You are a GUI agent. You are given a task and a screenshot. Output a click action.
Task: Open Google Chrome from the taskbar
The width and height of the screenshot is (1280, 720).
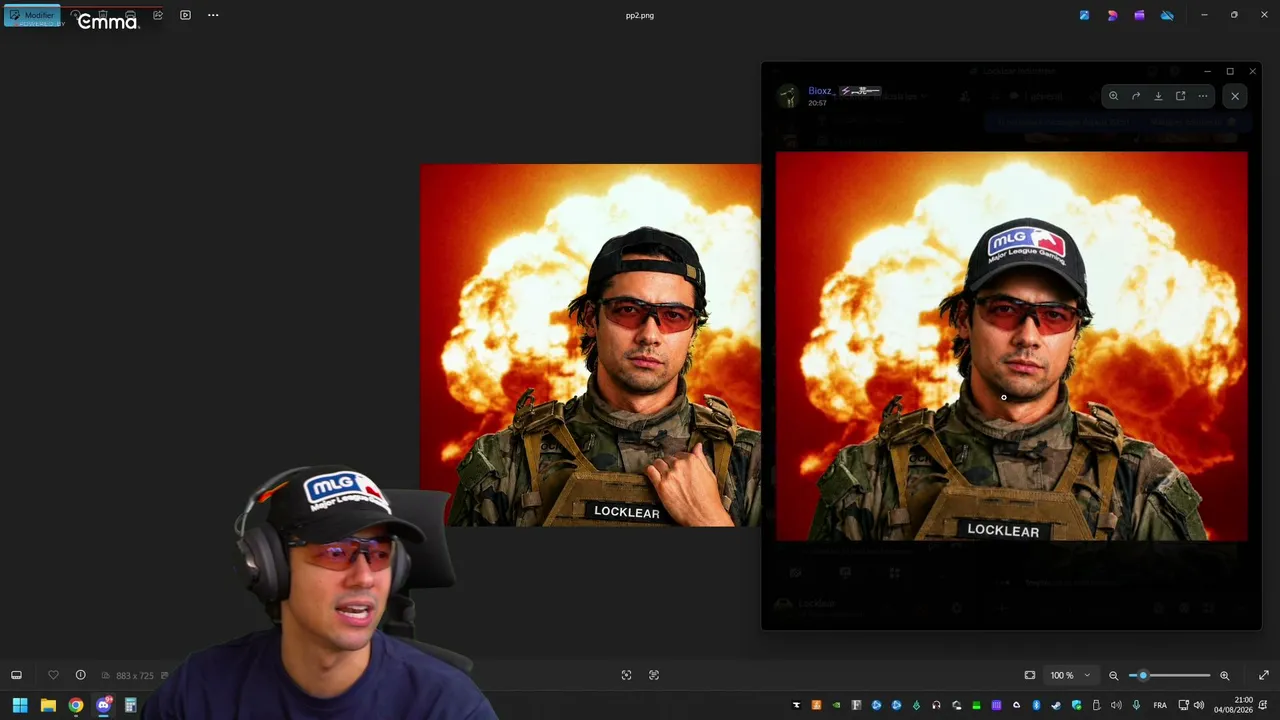76,705
